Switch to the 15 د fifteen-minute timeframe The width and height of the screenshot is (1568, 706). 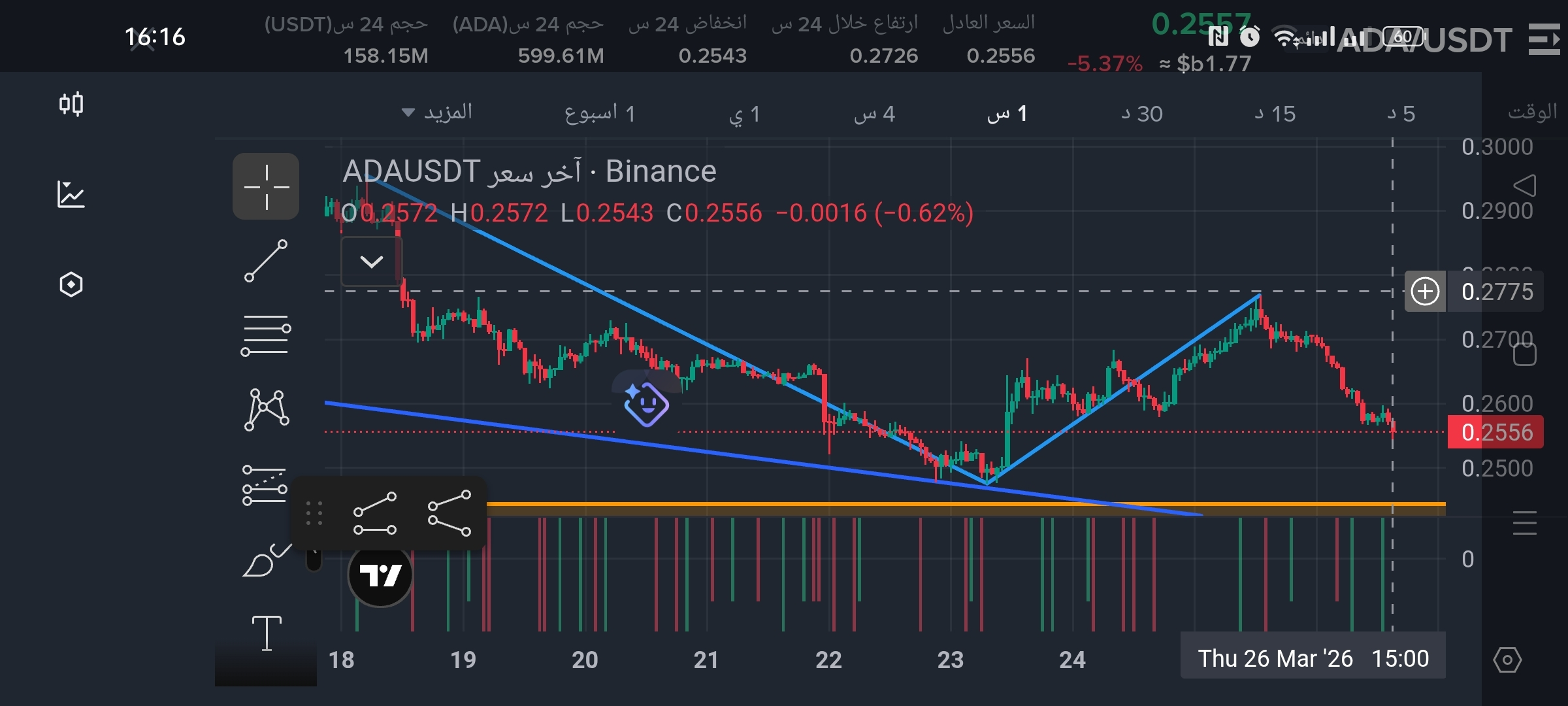[1275, 114]
